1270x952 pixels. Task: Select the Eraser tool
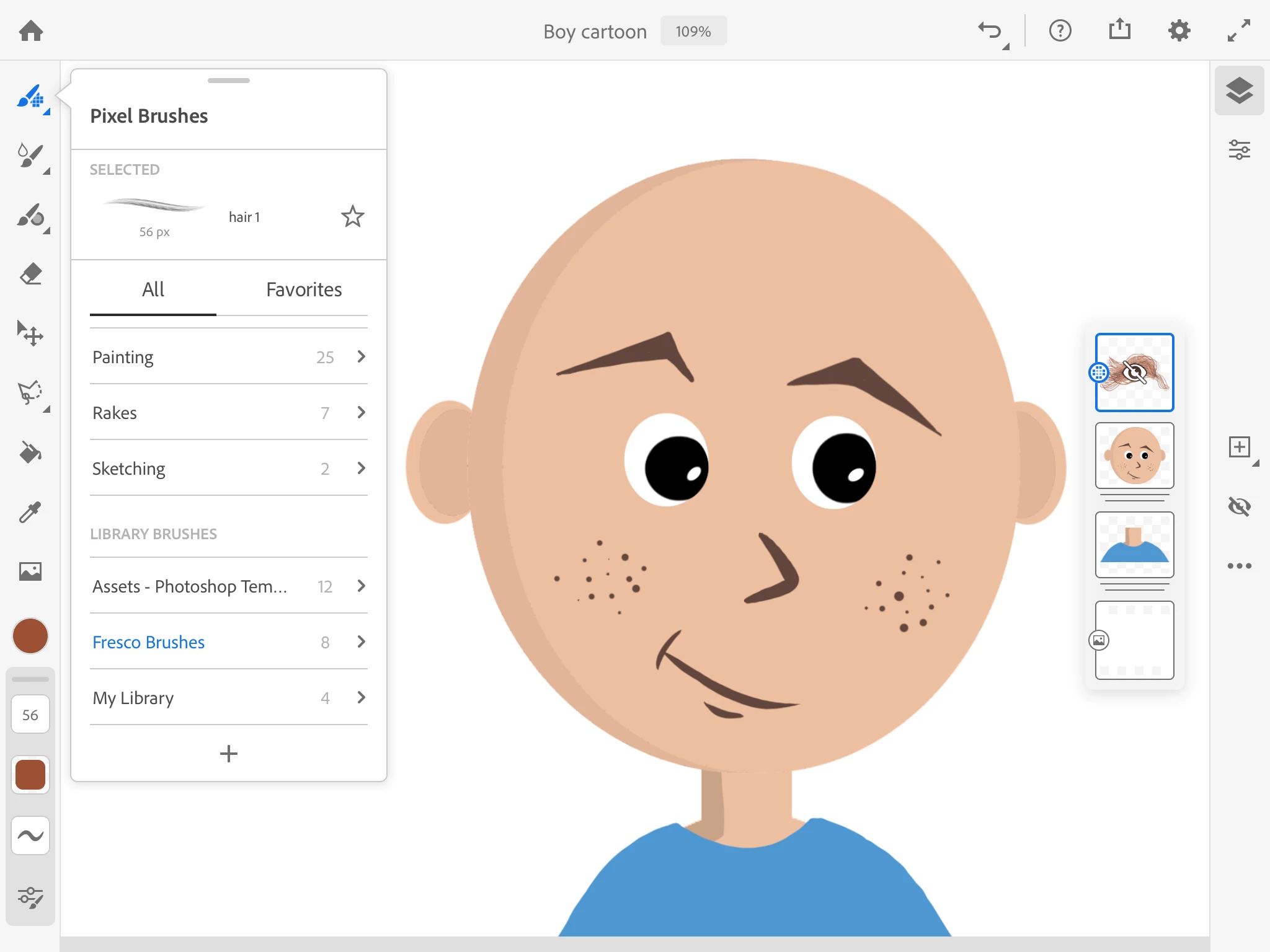tap(30, 274)
